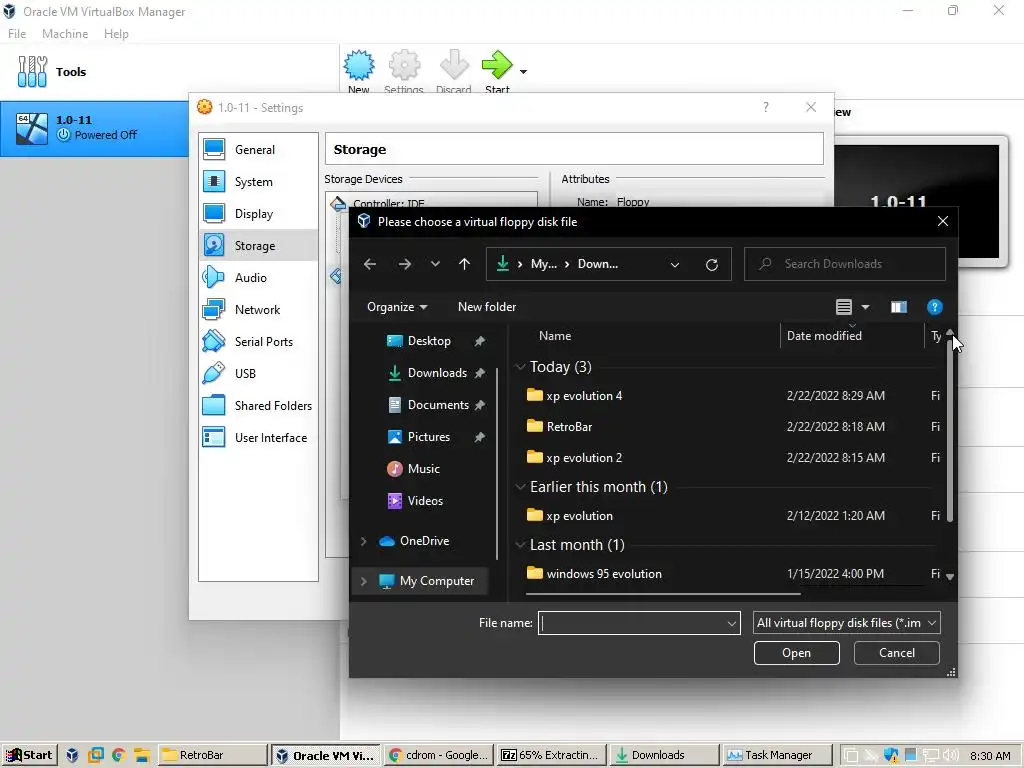Click the Windows Start button
The width and height of the screenshot is (1024, 768).
click(29, 755)
